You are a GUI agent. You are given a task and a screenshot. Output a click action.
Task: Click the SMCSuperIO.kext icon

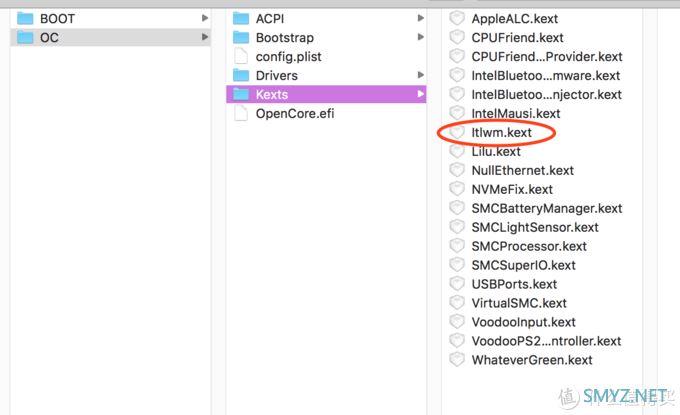[x=457, y=265]
